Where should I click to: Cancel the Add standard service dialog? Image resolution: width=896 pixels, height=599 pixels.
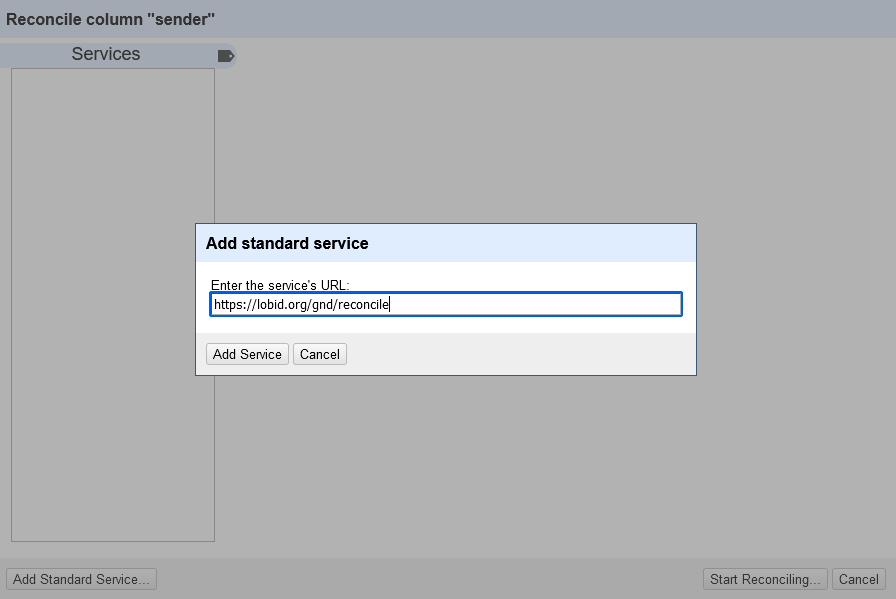320,354
